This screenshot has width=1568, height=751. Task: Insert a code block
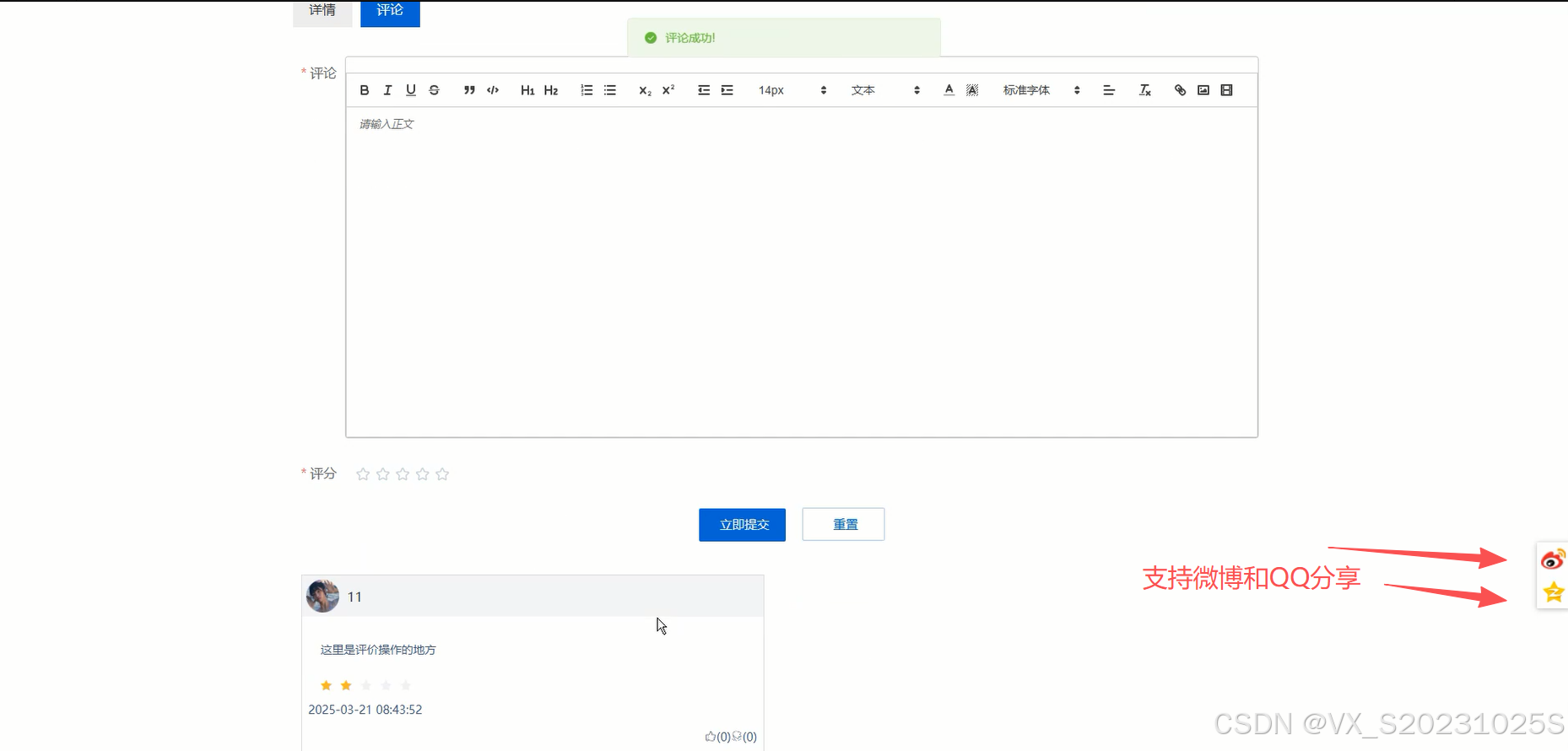[x=493, y=90]
